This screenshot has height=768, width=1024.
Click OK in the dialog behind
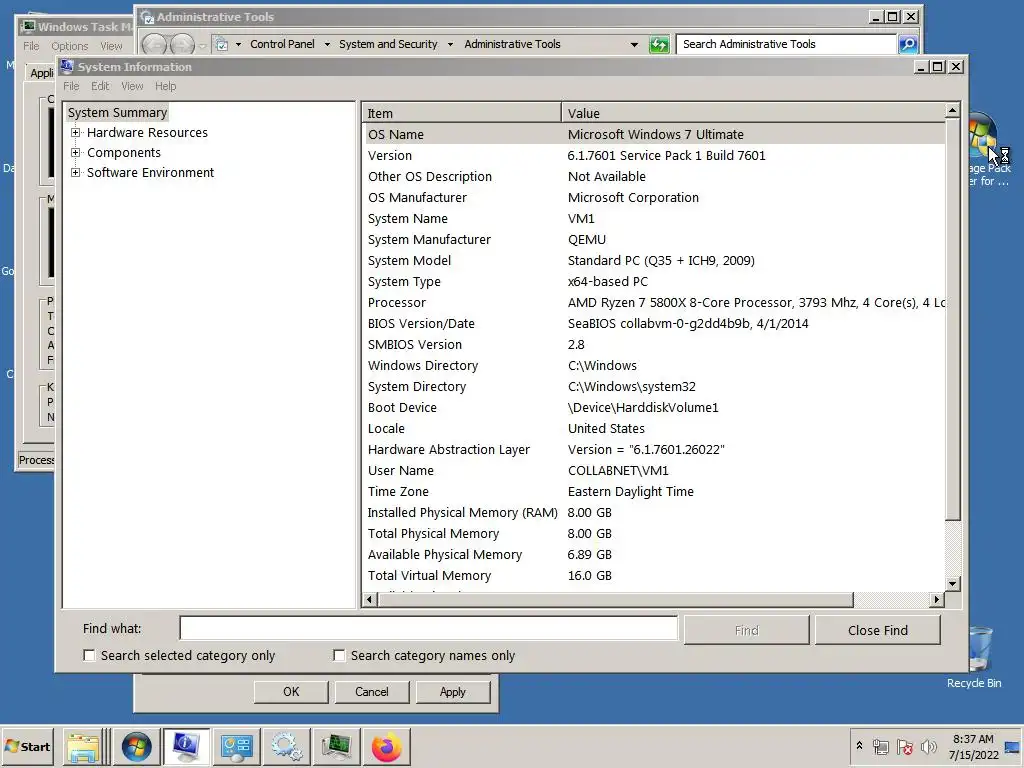(x=291, y=692)
